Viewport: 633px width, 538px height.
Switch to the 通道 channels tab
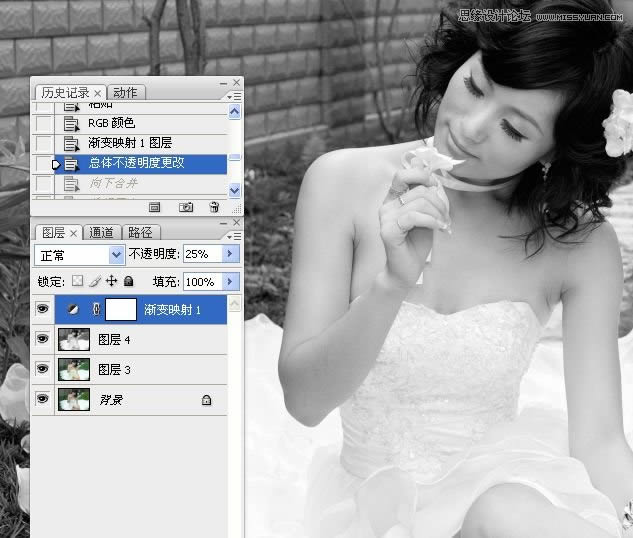coord(101,232)
